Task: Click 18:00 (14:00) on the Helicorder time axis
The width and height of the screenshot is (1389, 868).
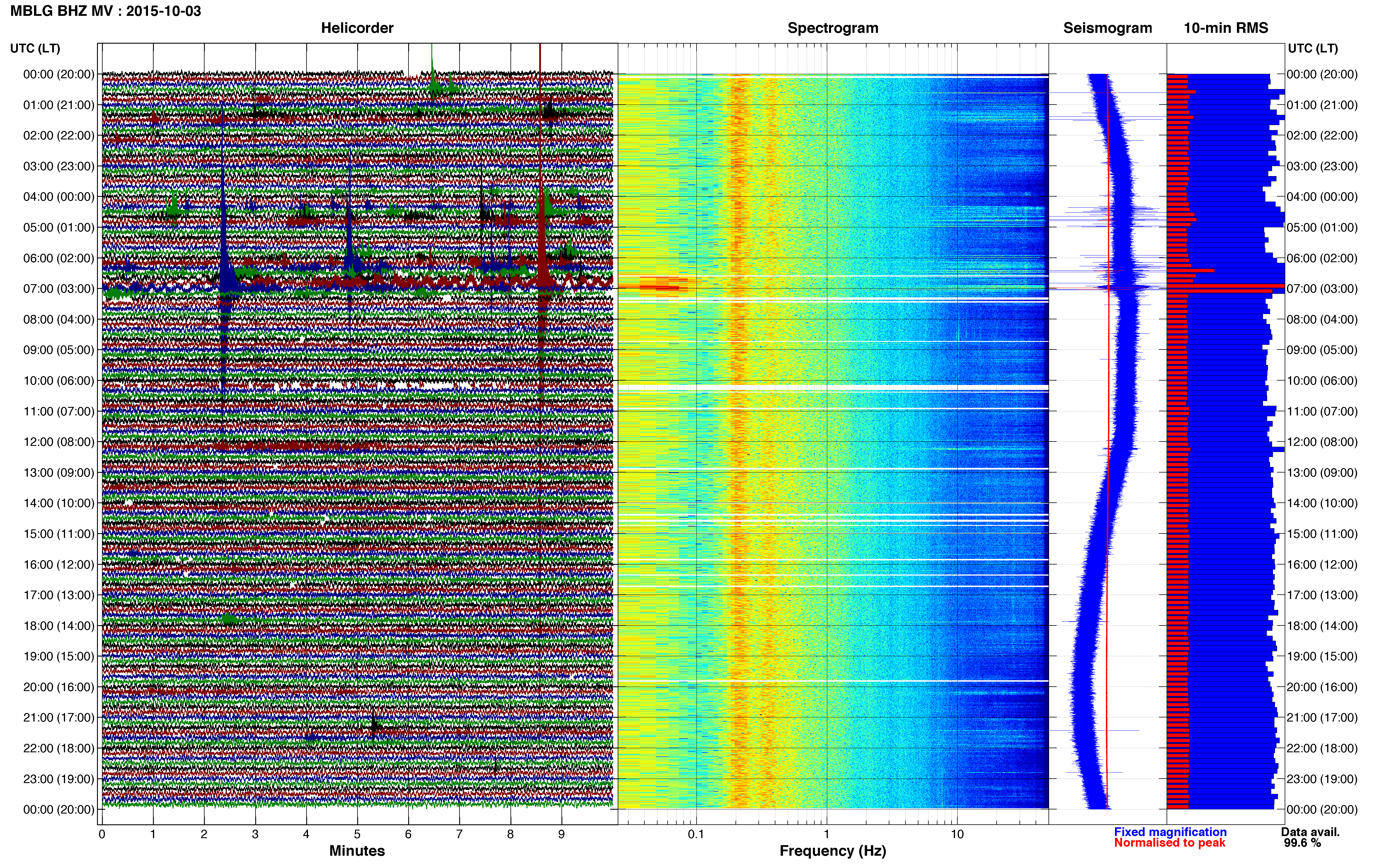Action: [59, 626]
